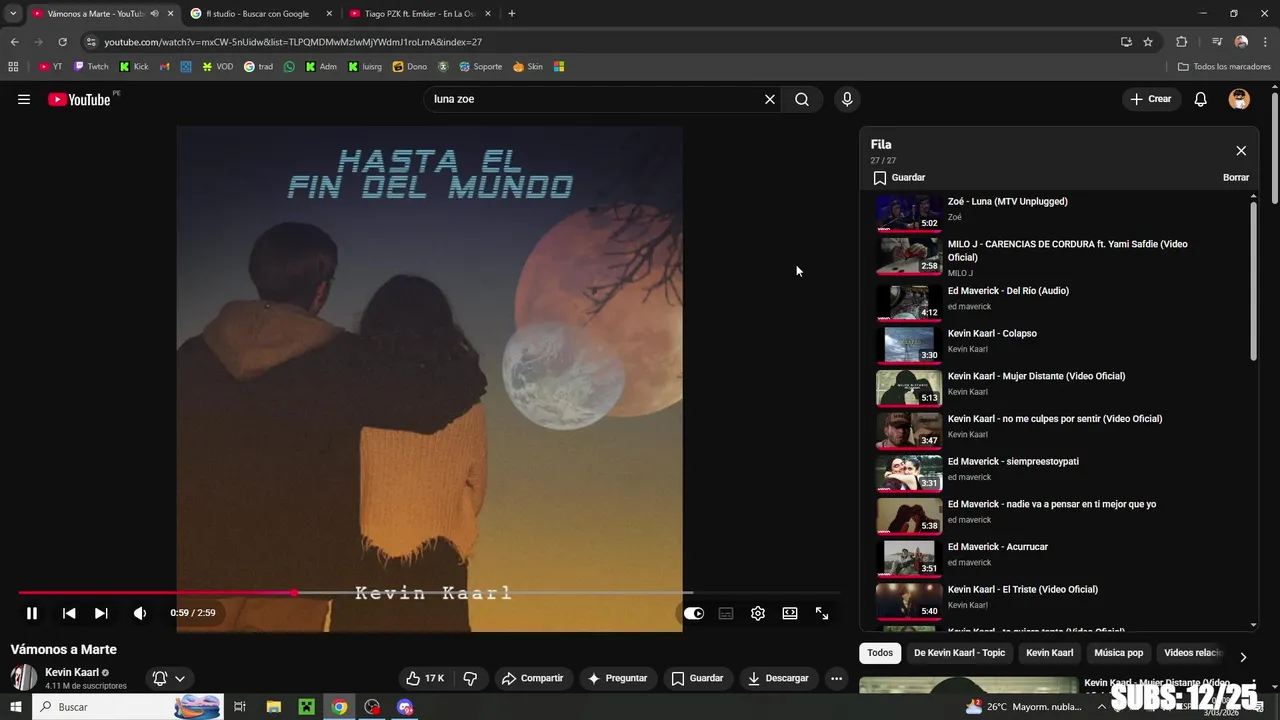Open the Twitch bookmark
1280x720 pixels.
[x=91, y=67]
